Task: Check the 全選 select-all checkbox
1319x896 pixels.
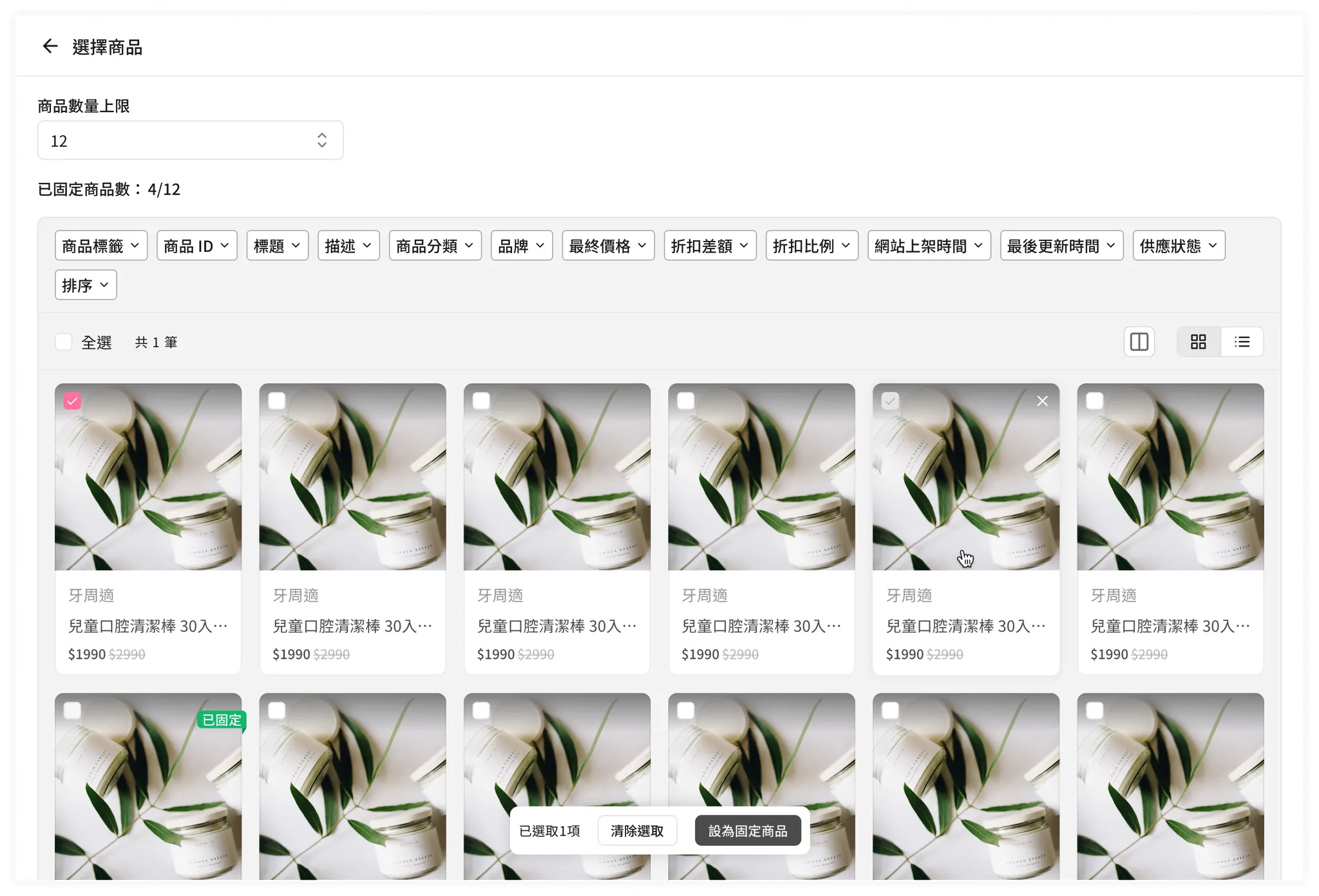Action: (64, 342)
